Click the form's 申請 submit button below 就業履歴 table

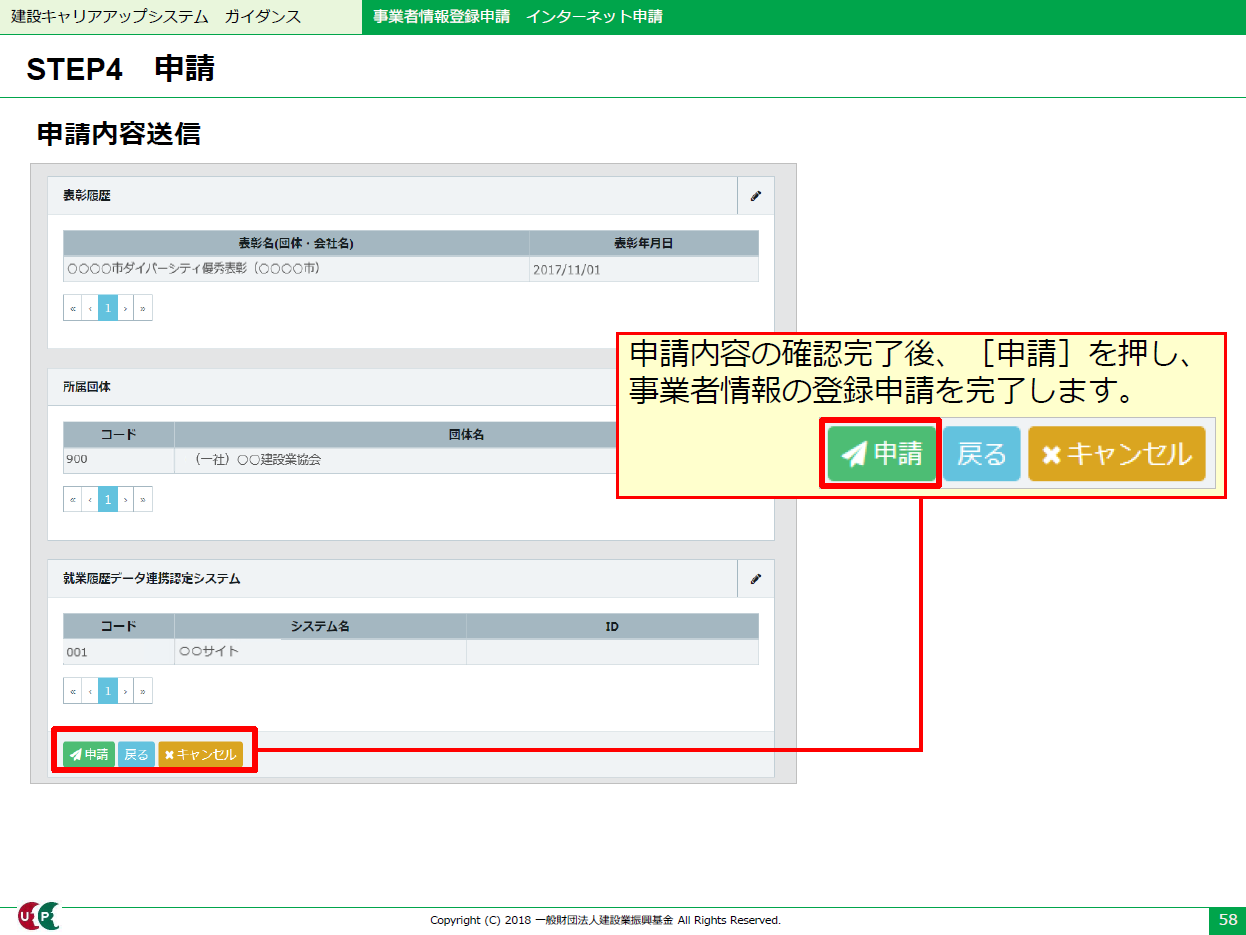point(89,755)
